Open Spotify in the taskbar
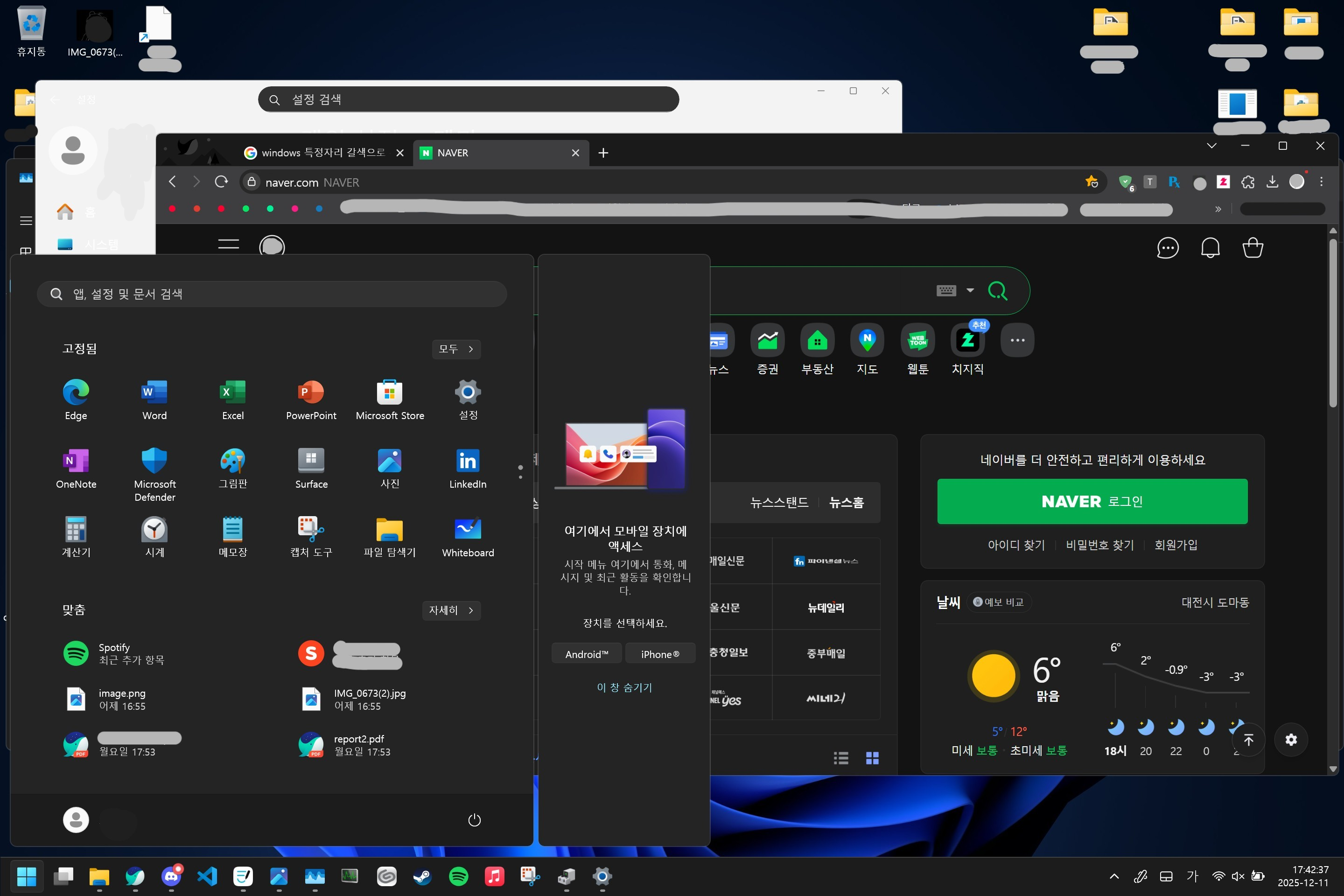Viewport: 1344px width, 896px height. coord(458,876)
